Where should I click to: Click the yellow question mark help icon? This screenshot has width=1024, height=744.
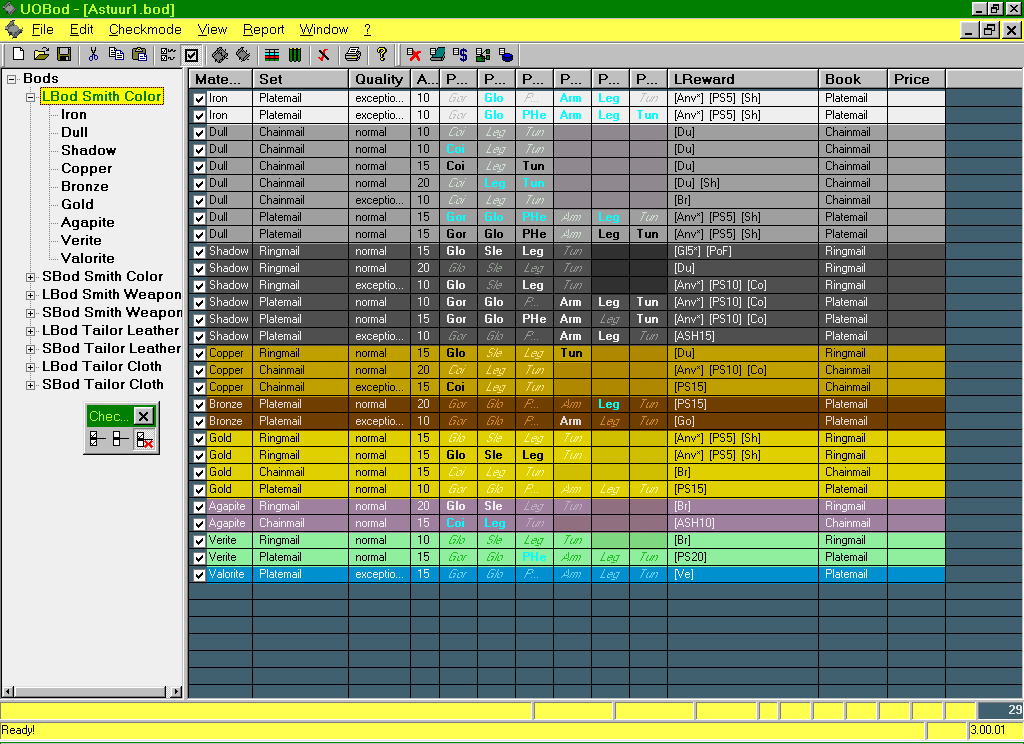point(381,54)
